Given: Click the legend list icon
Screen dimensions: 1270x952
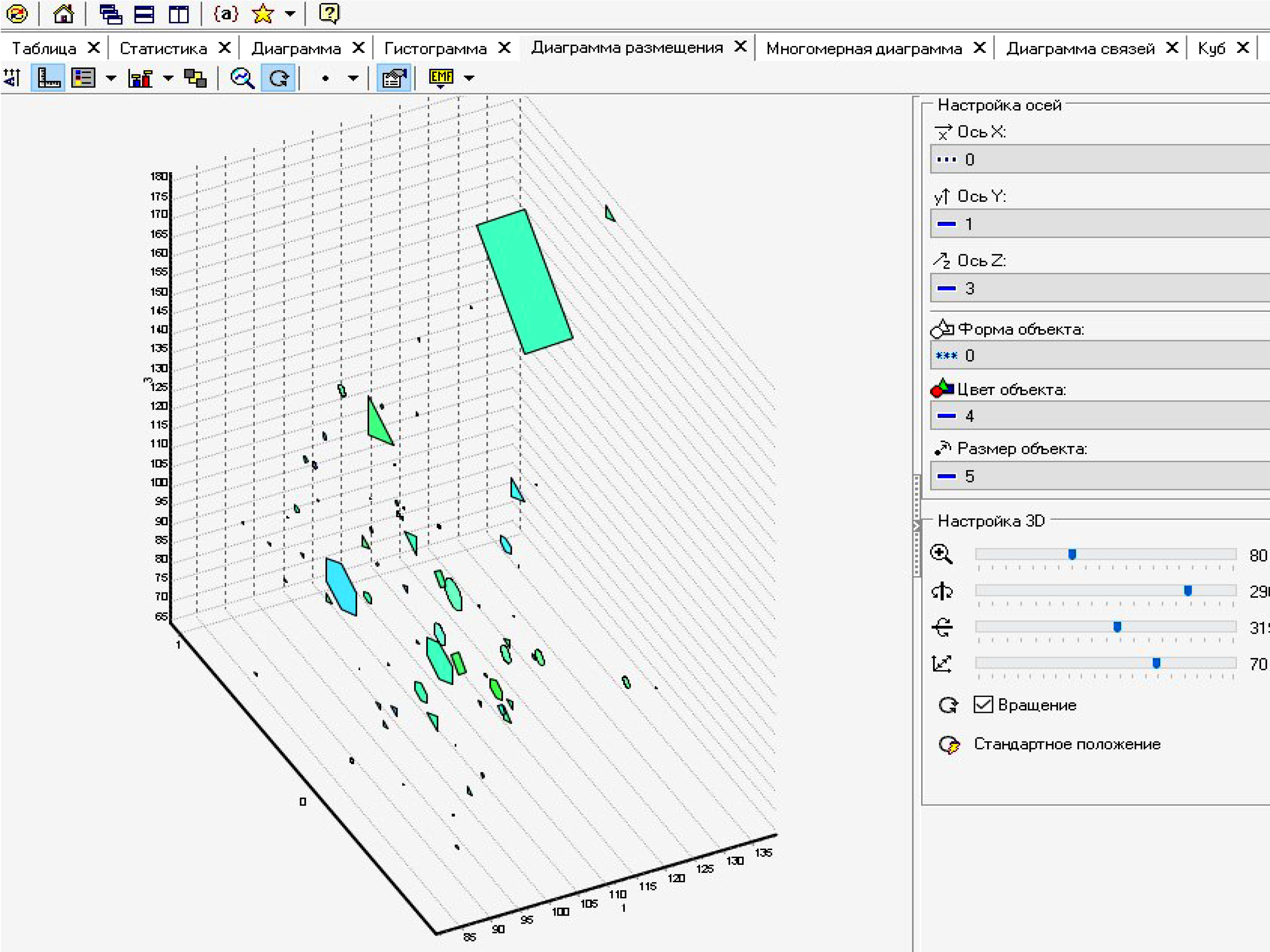Looking at the screenshot, I should 83,77.
